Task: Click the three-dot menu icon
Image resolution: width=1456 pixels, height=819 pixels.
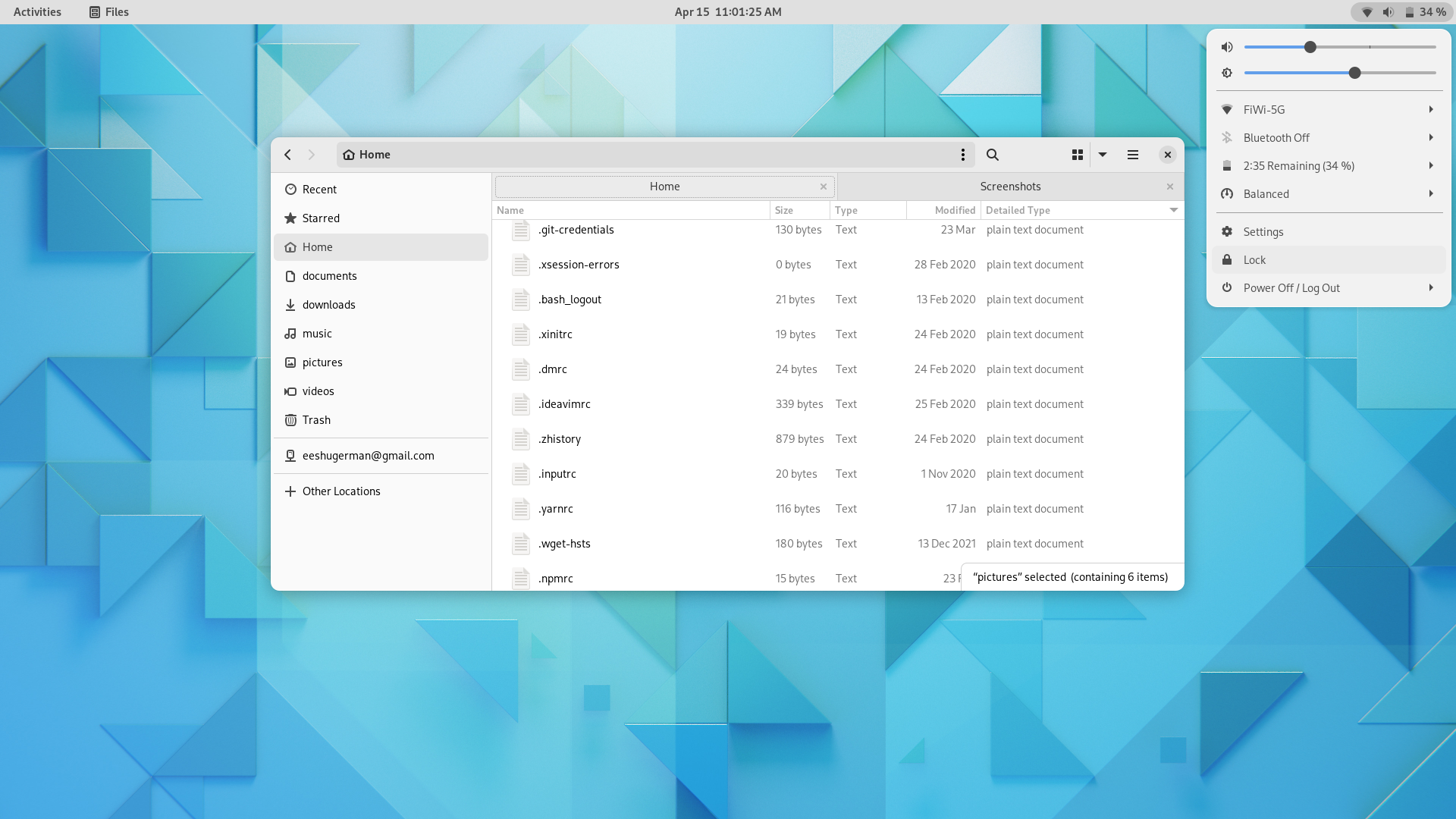Action: click(x=962, y=154)
